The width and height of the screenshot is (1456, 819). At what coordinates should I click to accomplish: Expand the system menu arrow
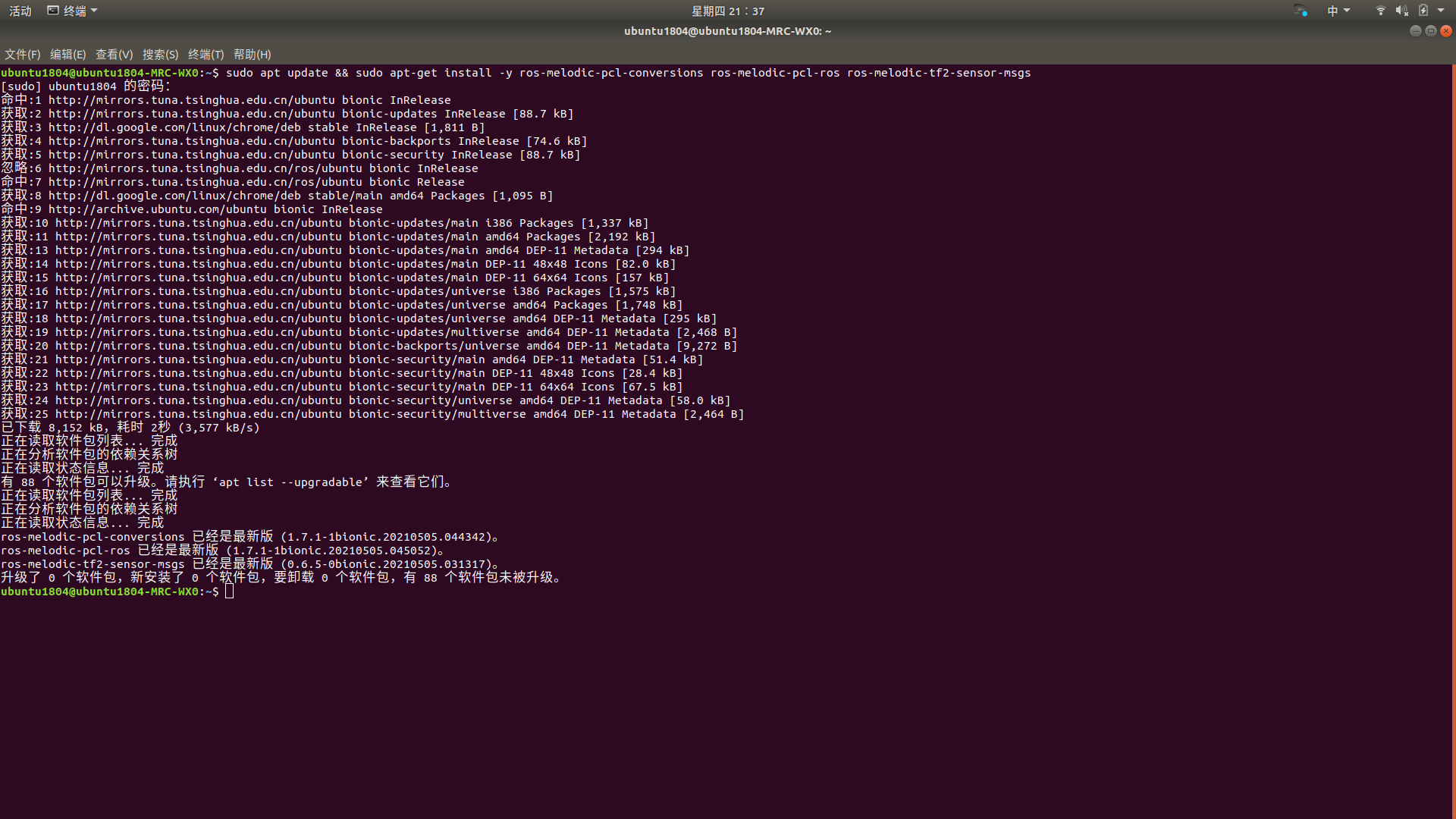point(1441,11)
